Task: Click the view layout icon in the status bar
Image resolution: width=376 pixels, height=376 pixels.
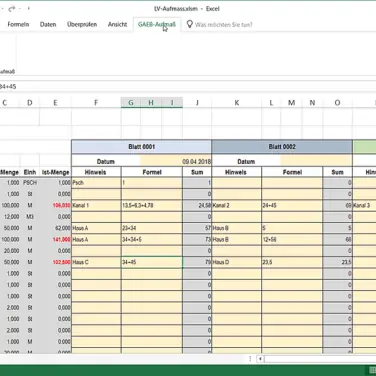Action: point(372,370)
